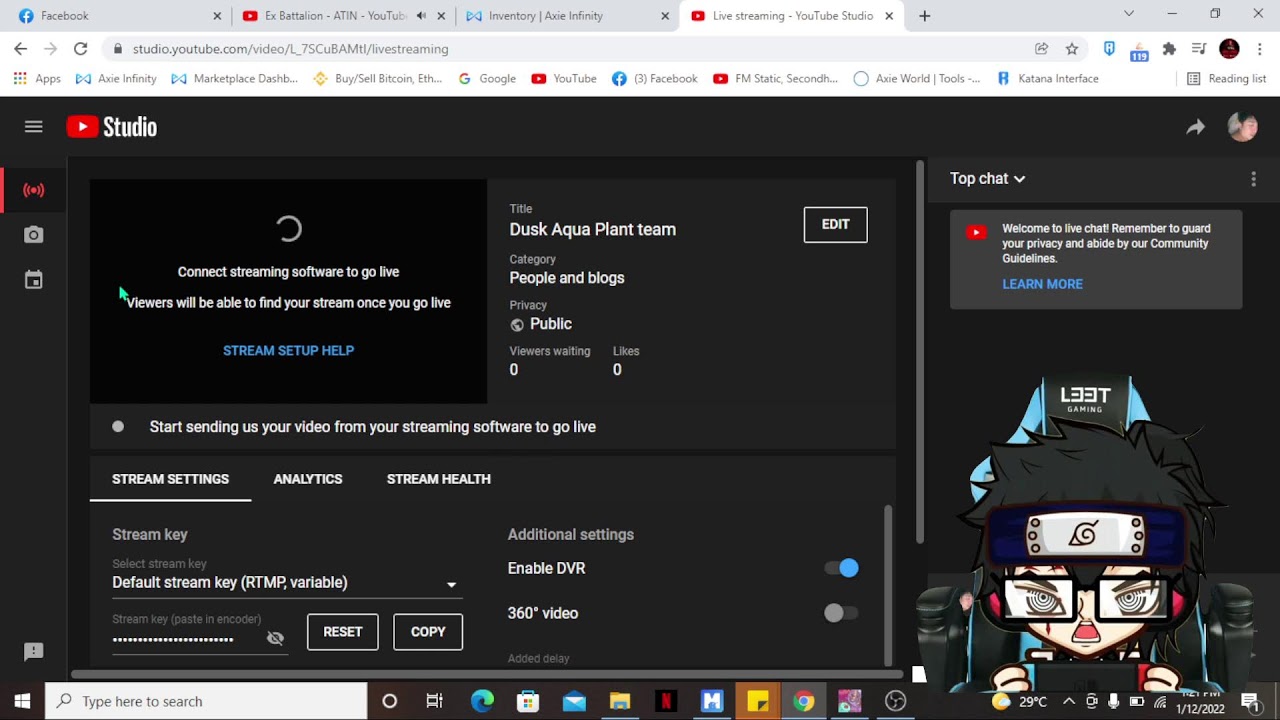Click the RESET stream key button

point(342,632)
